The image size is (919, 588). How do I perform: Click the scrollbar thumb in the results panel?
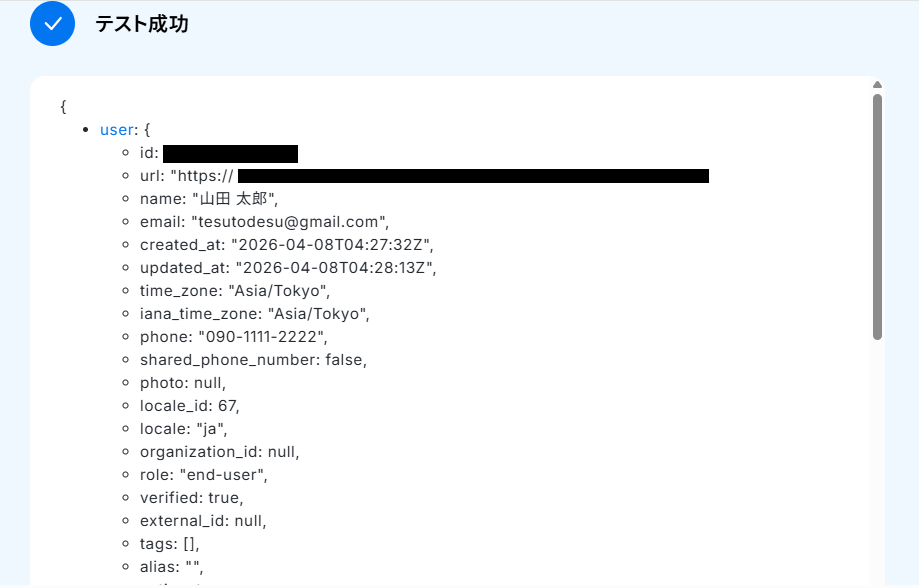[877, 215]
